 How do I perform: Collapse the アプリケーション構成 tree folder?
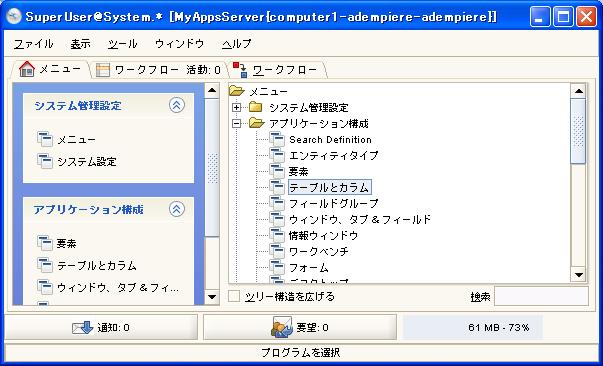coord(237,123)
